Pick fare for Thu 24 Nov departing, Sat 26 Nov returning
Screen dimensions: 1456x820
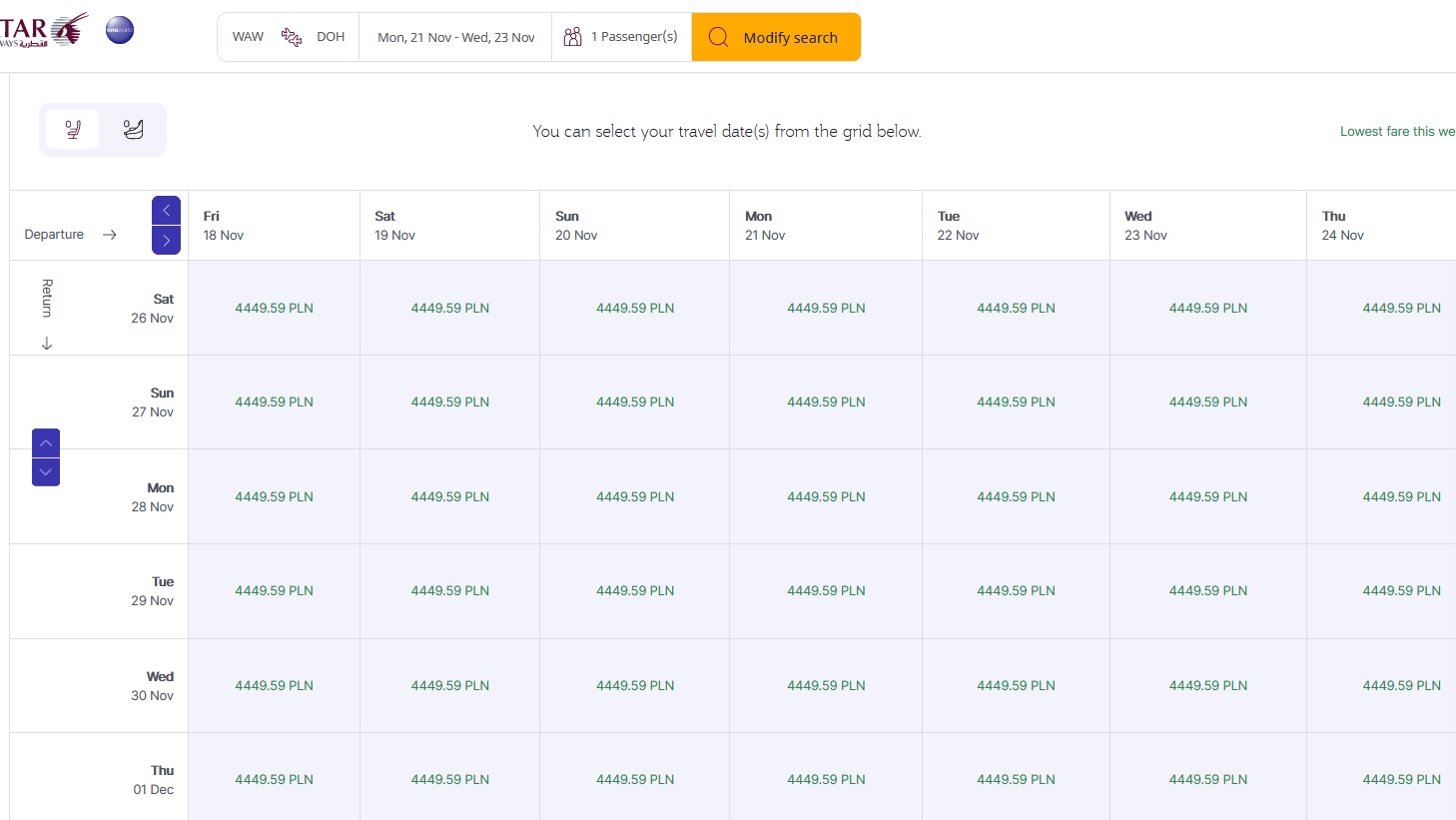(1381, 308)
